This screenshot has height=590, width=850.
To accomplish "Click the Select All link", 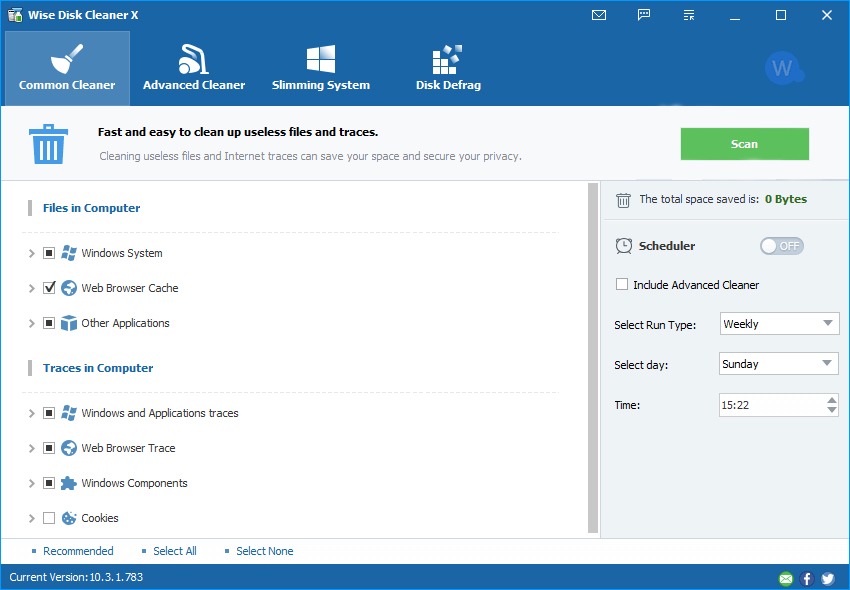I will [x=175, y=551].
